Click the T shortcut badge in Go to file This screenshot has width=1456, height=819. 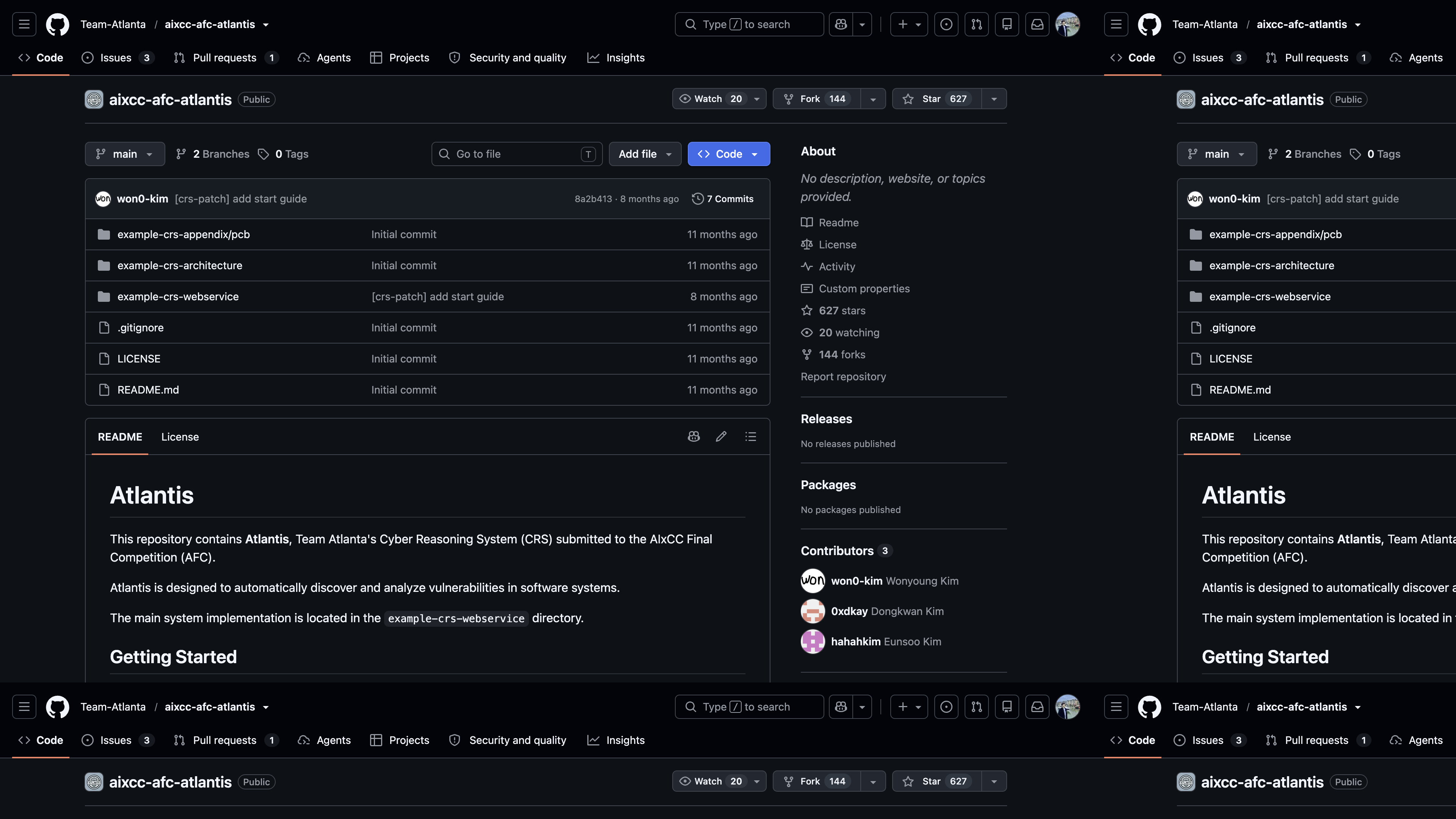tap(588, 154)
